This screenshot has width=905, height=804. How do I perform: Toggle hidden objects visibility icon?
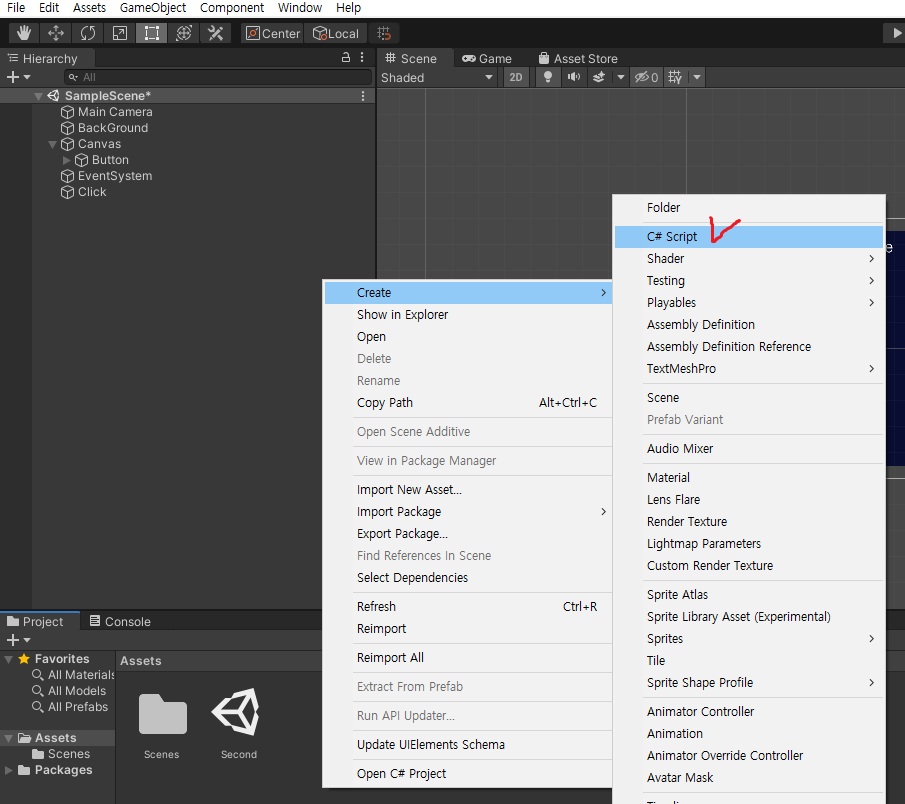(646, 77)
